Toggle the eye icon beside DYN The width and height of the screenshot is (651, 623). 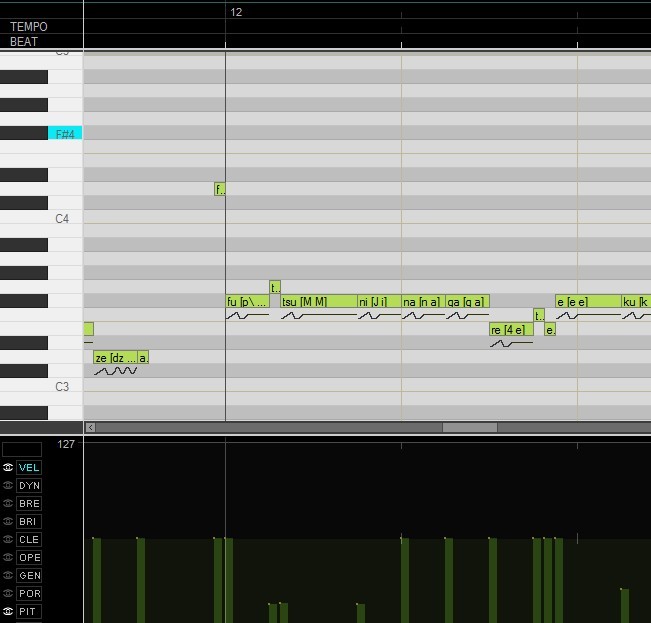(8, 485)
